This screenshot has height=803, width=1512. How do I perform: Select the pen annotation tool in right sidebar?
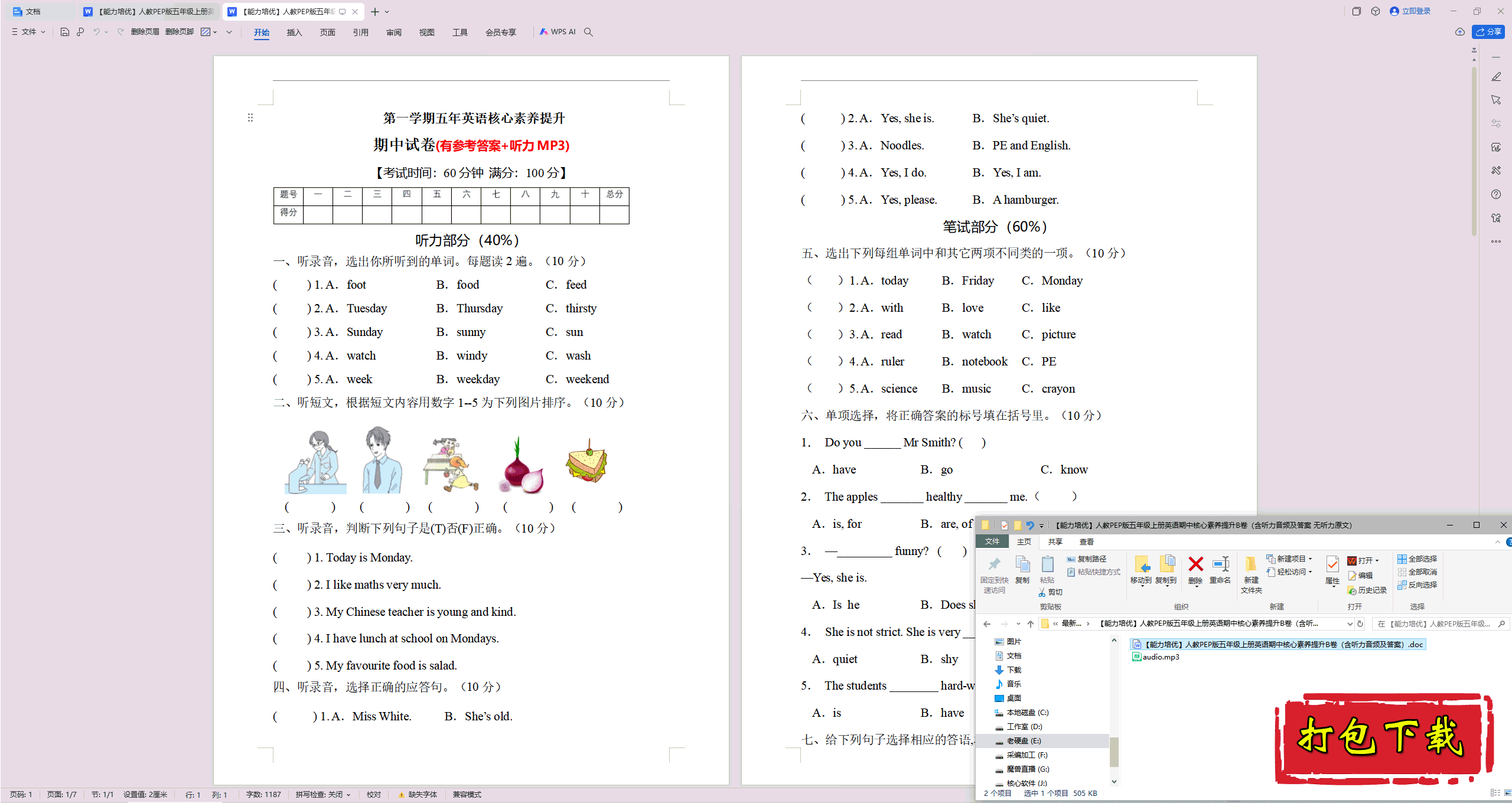pyautogui.click(x=1496, y=77)
